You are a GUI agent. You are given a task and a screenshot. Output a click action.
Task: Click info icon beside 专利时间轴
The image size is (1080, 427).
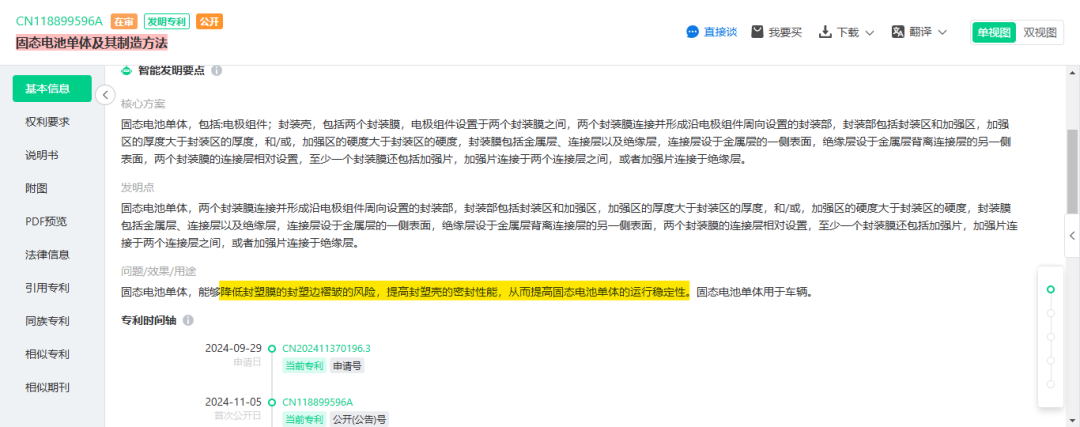(188, 320)
